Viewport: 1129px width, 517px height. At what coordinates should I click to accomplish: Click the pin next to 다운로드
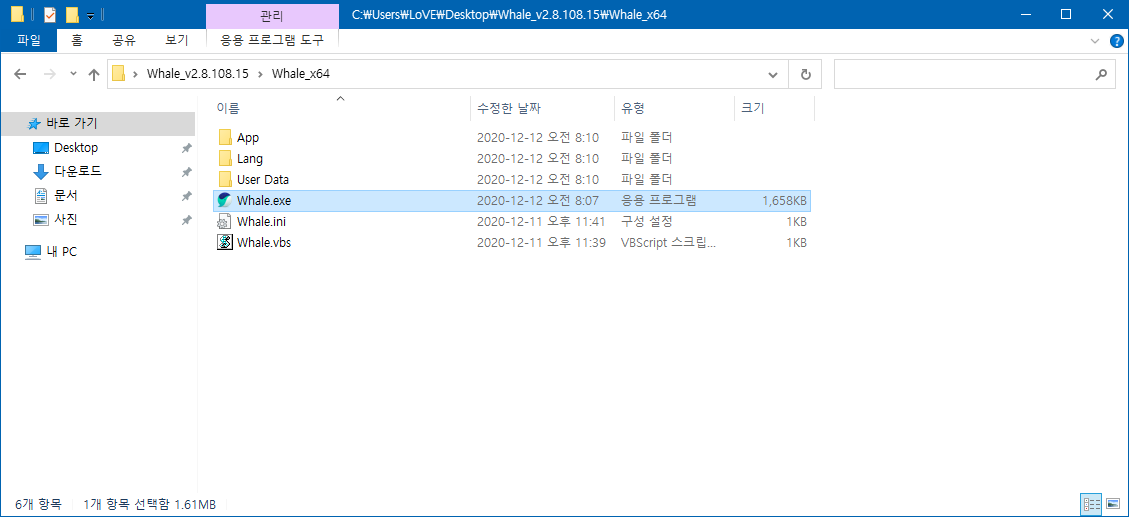tap(186, 172)
